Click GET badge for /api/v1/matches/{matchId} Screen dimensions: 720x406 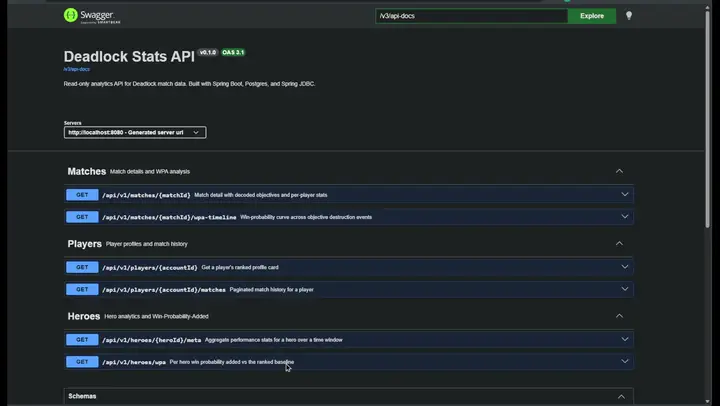point(82,195)
